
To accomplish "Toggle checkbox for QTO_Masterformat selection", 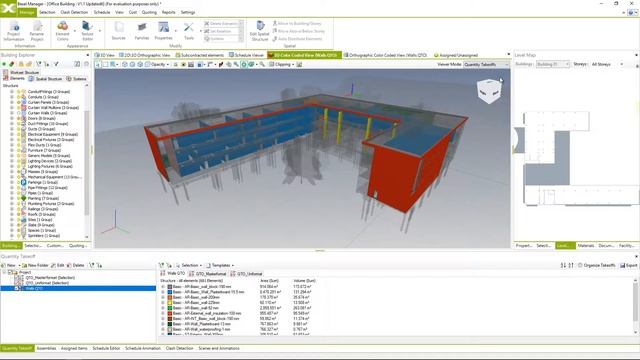I will point(17,278).
